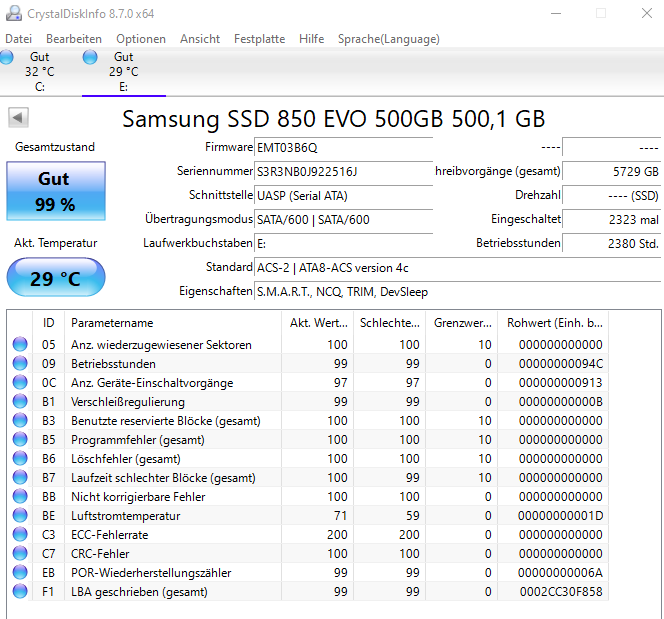Click status orb for row 0C Einschaltvorgänge
This screenshot has width=664, height=619.
[x=20, y=382]
